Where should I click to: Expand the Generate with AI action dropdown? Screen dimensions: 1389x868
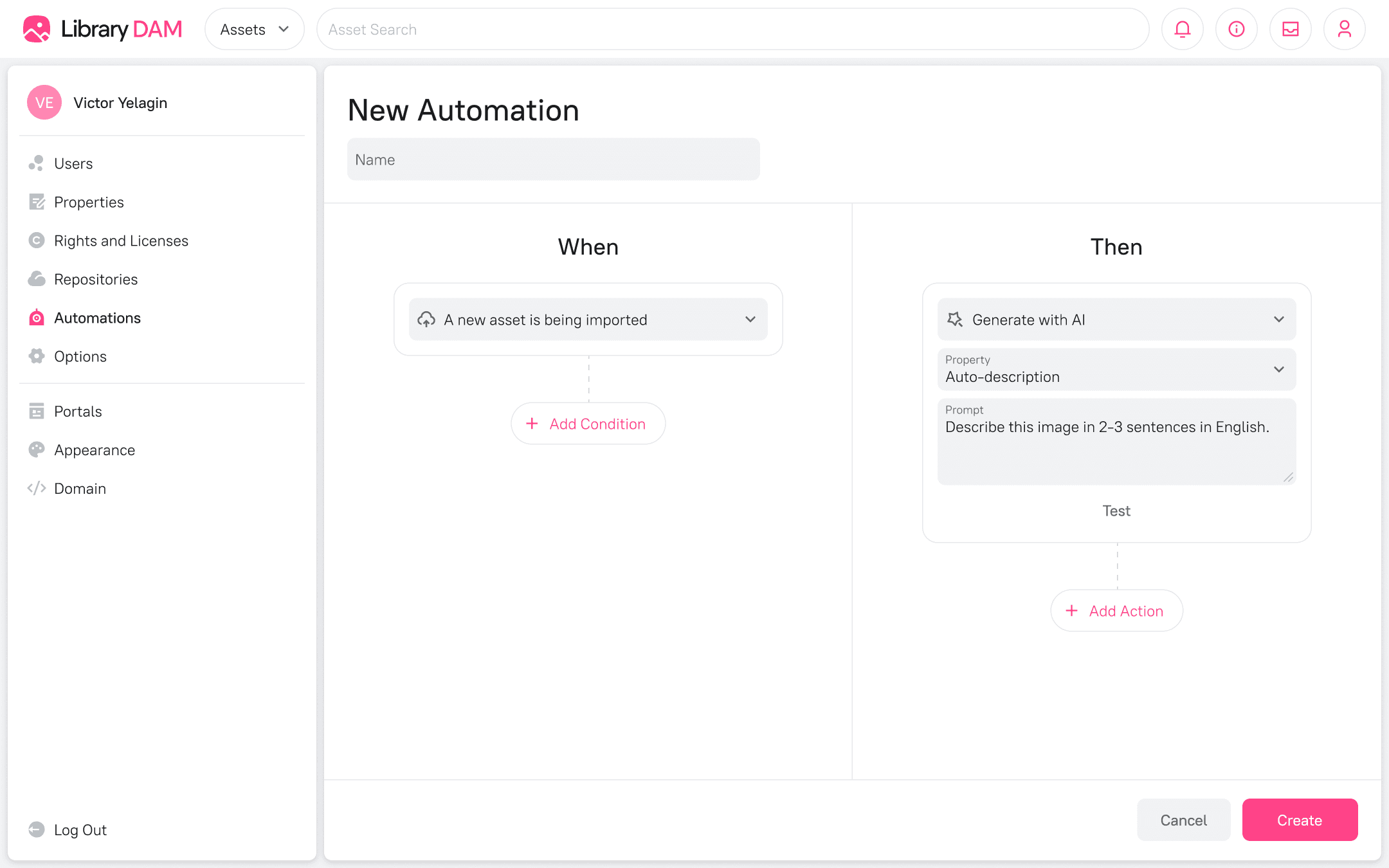(1116, 320)
